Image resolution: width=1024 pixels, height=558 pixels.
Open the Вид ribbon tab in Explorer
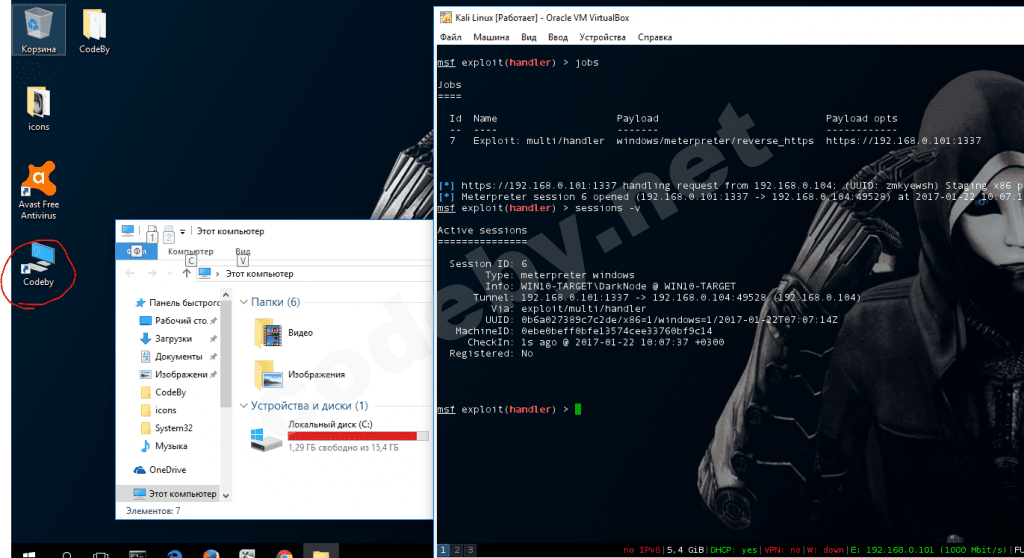242,252
